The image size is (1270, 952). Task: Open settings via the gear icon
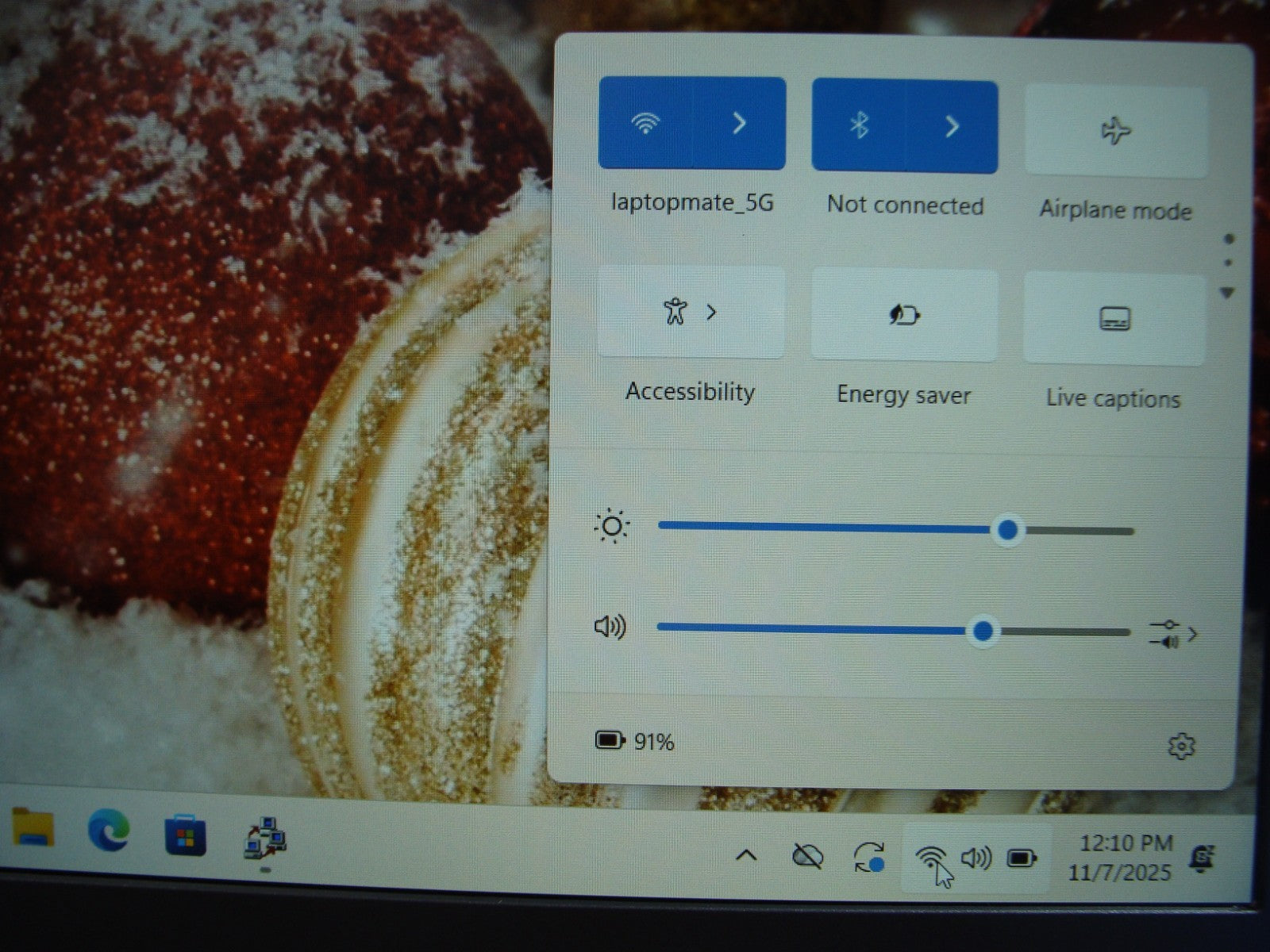pyautogui.click(x=1181, y=746)
